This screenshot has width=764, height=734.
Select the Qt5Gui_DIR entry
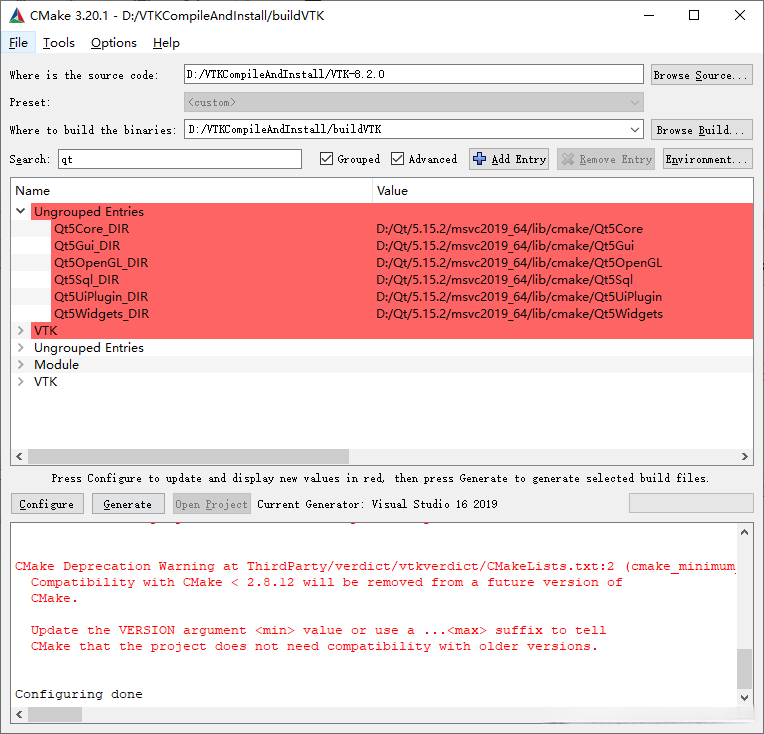[x=87, y=246]
